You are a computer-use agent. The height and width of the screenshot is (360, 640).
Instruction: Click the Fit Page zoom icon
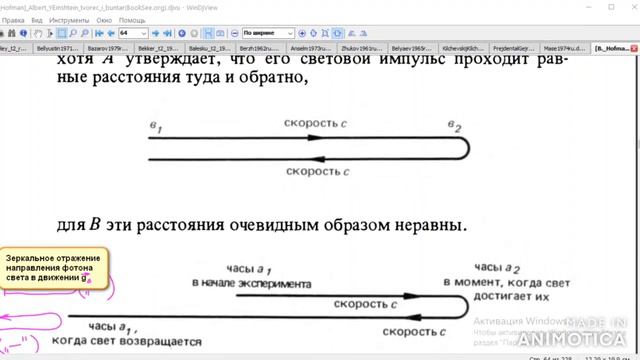pos(325,33)
